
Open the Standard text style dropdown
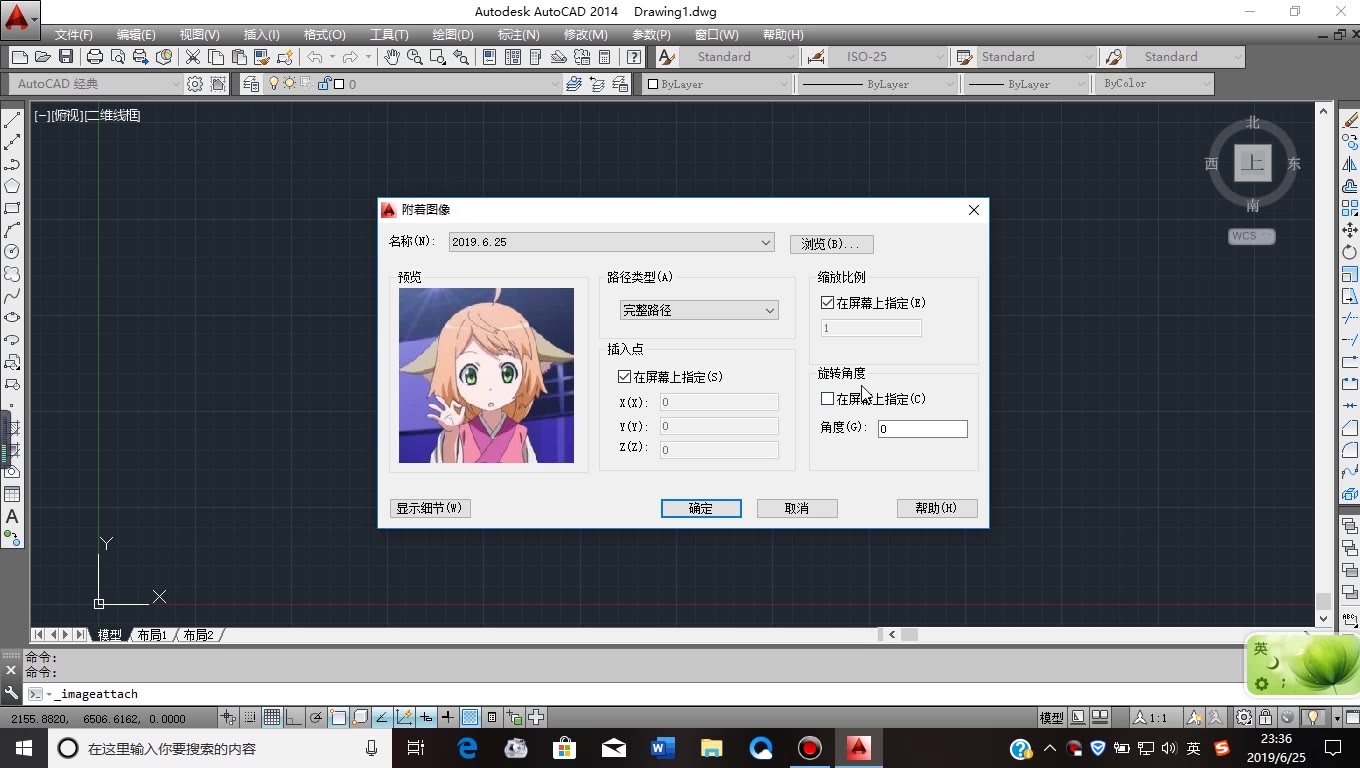click(741, 57)
